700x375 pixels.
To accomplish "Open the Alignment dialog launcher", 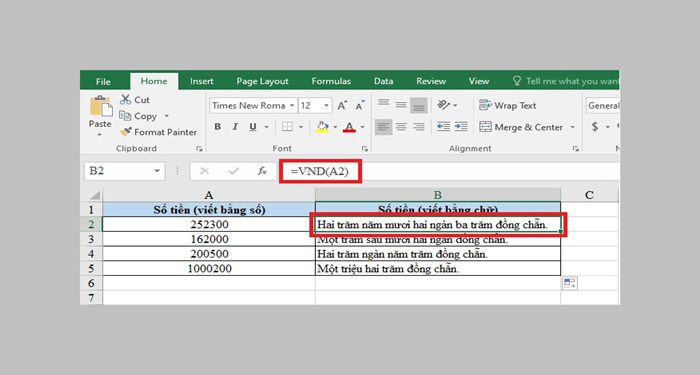I will click(576, 149).
